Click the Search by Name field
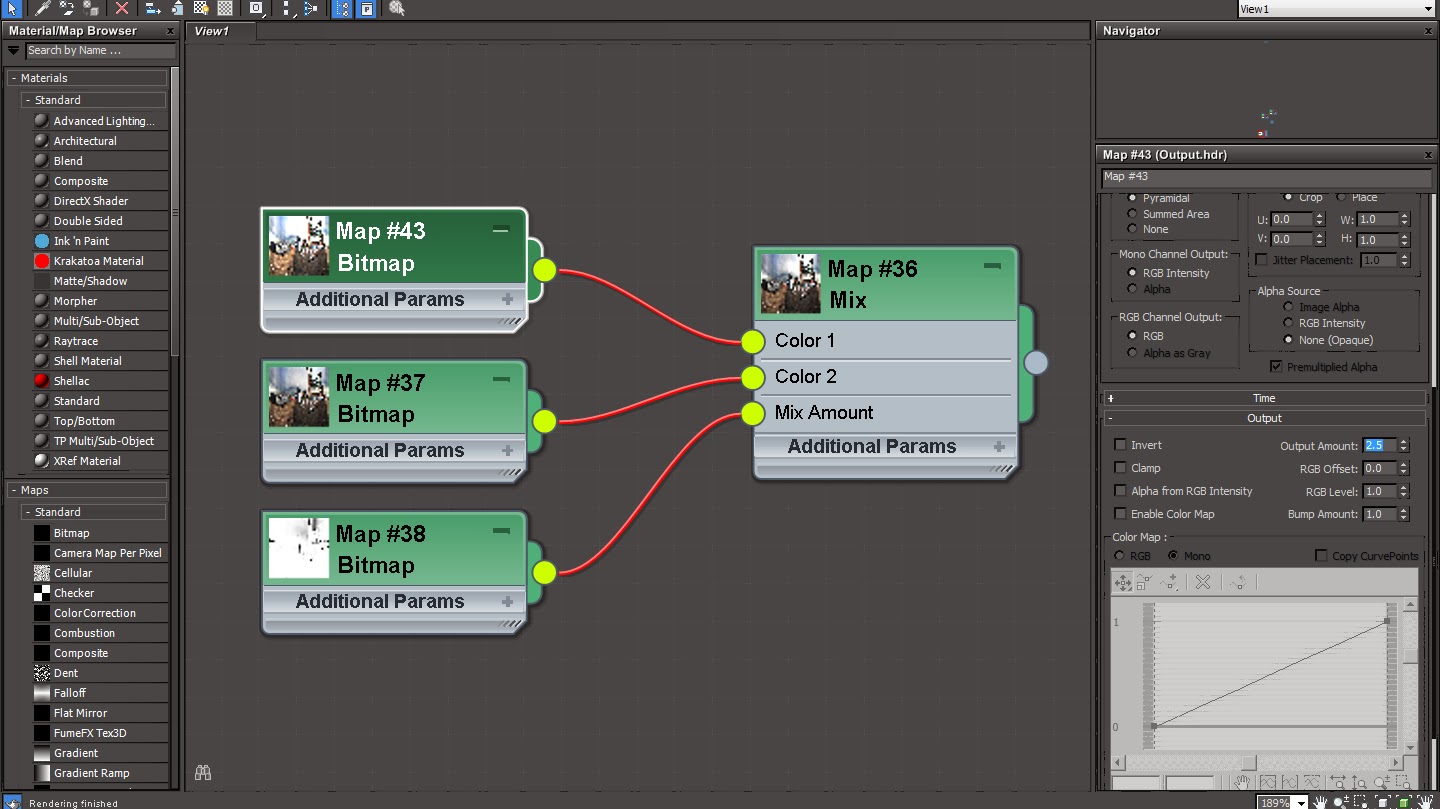Viewport: 1440px width, 809px height. pos(100,51)
